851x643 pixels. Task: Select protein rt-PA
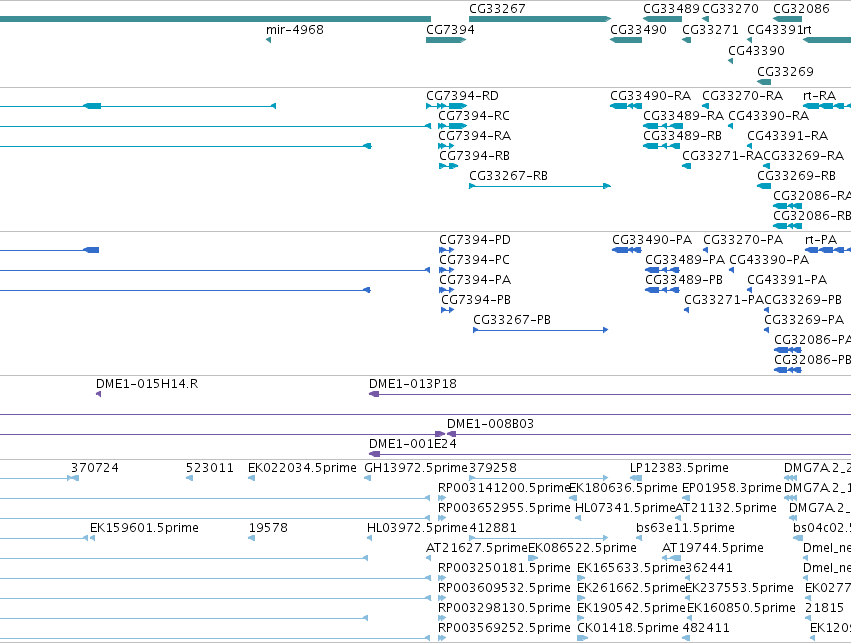pyautogui.click(x=828, y=250)
